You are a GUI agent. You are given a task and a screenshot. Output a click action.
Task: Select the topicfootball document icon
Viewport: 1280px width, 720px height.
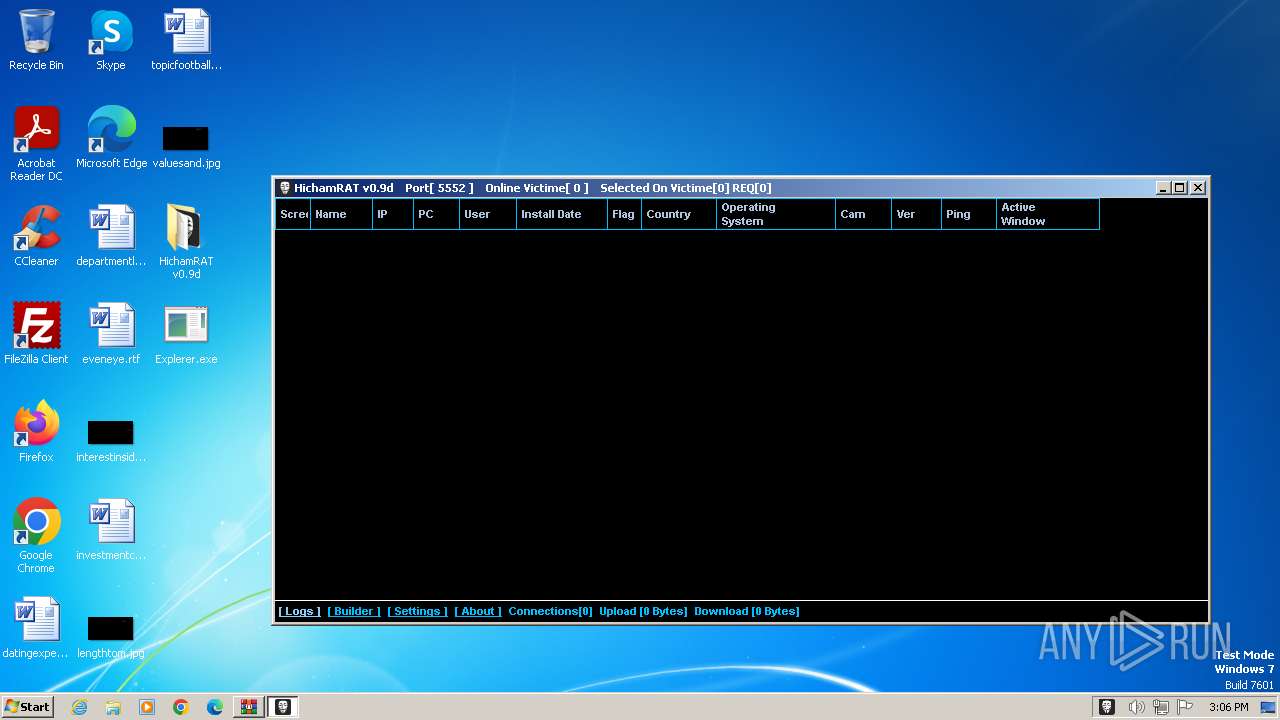(186, 40)
